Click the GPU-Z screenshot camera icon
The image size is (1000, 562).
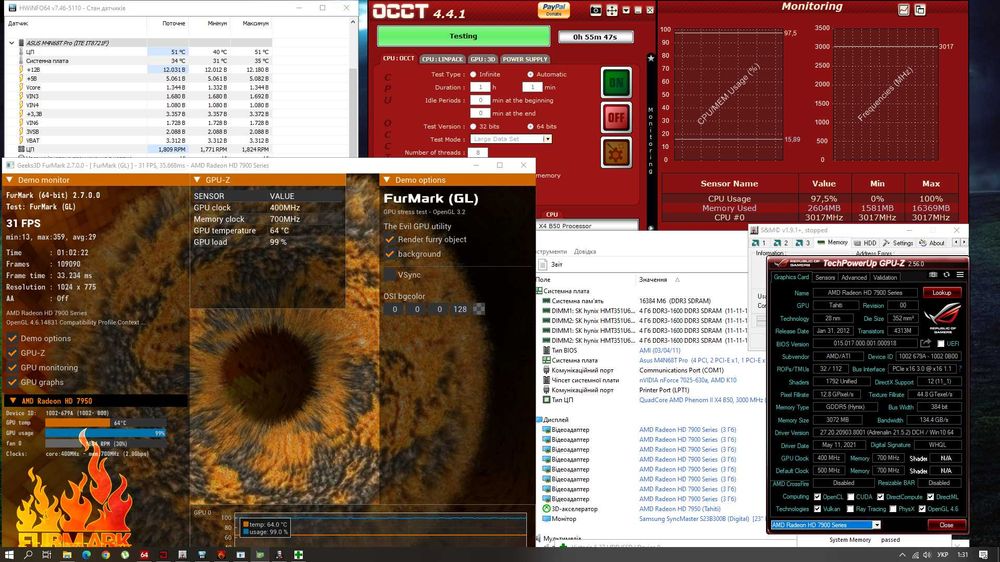pos(933,275)
